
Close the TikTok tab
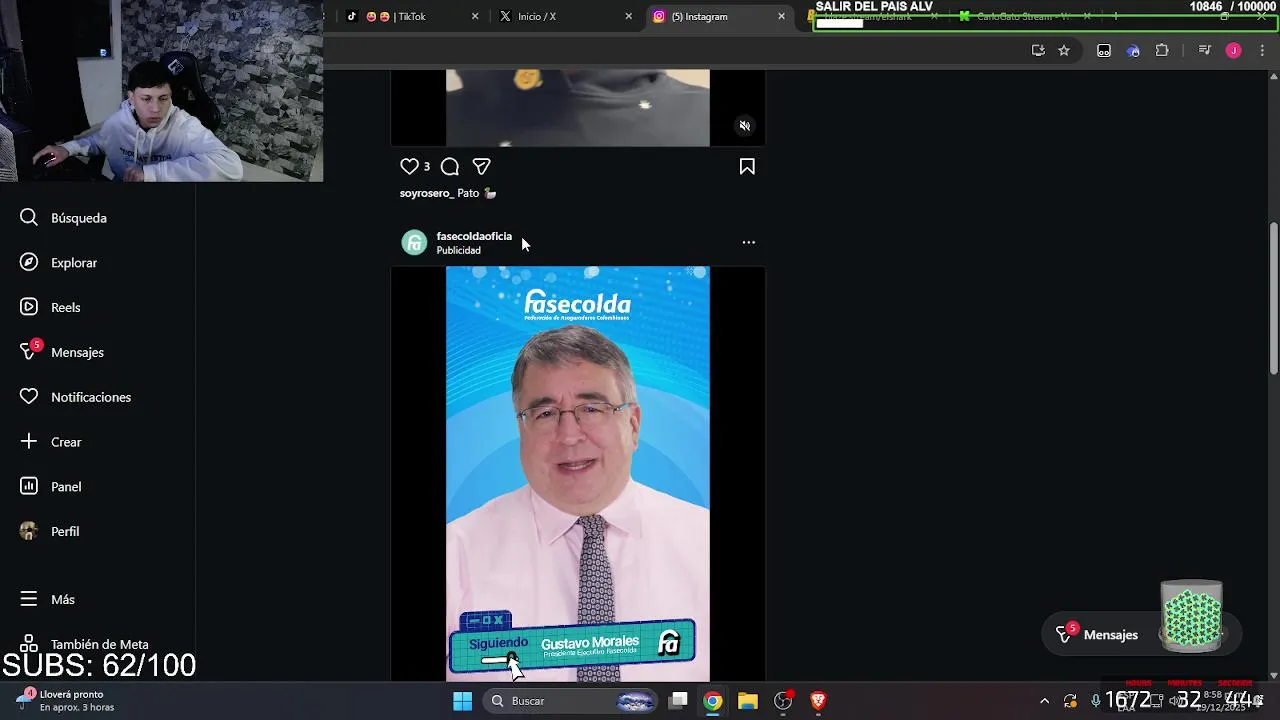pyautogui.click(x=475, y=16)
